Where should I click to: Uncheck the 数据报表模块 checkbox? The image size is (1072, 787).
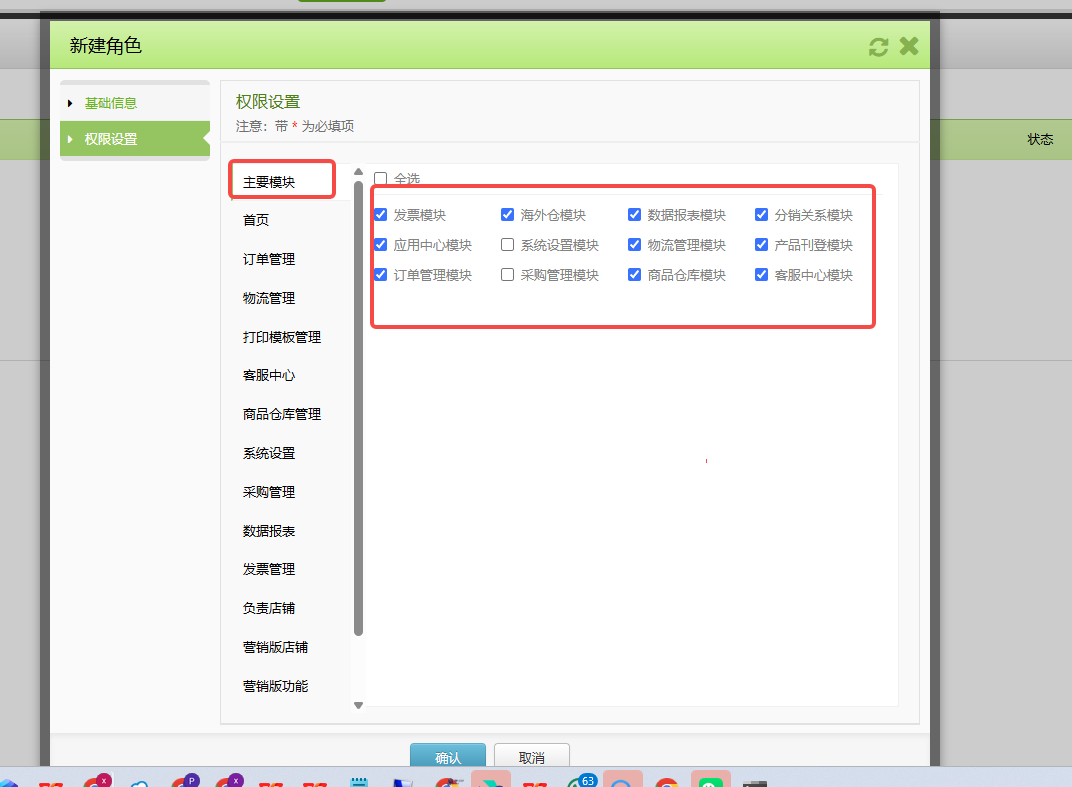[x=635, y=214]
